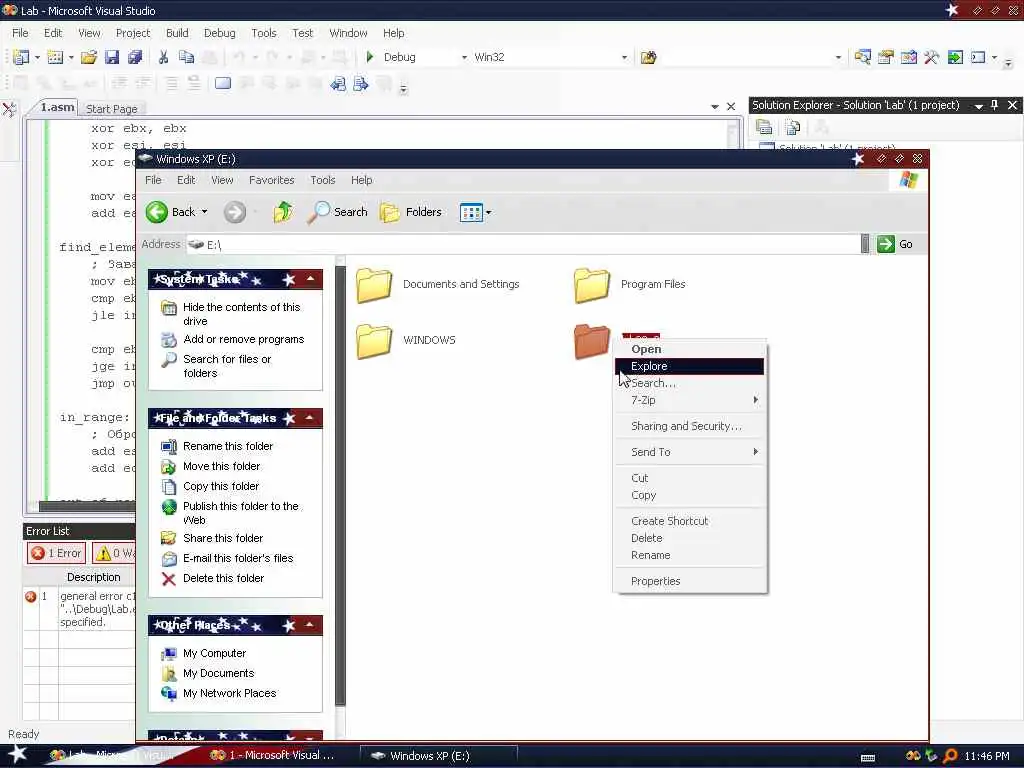Click the bookmark toggle rectangle icon in text editor toolbar

pos(223,84)
